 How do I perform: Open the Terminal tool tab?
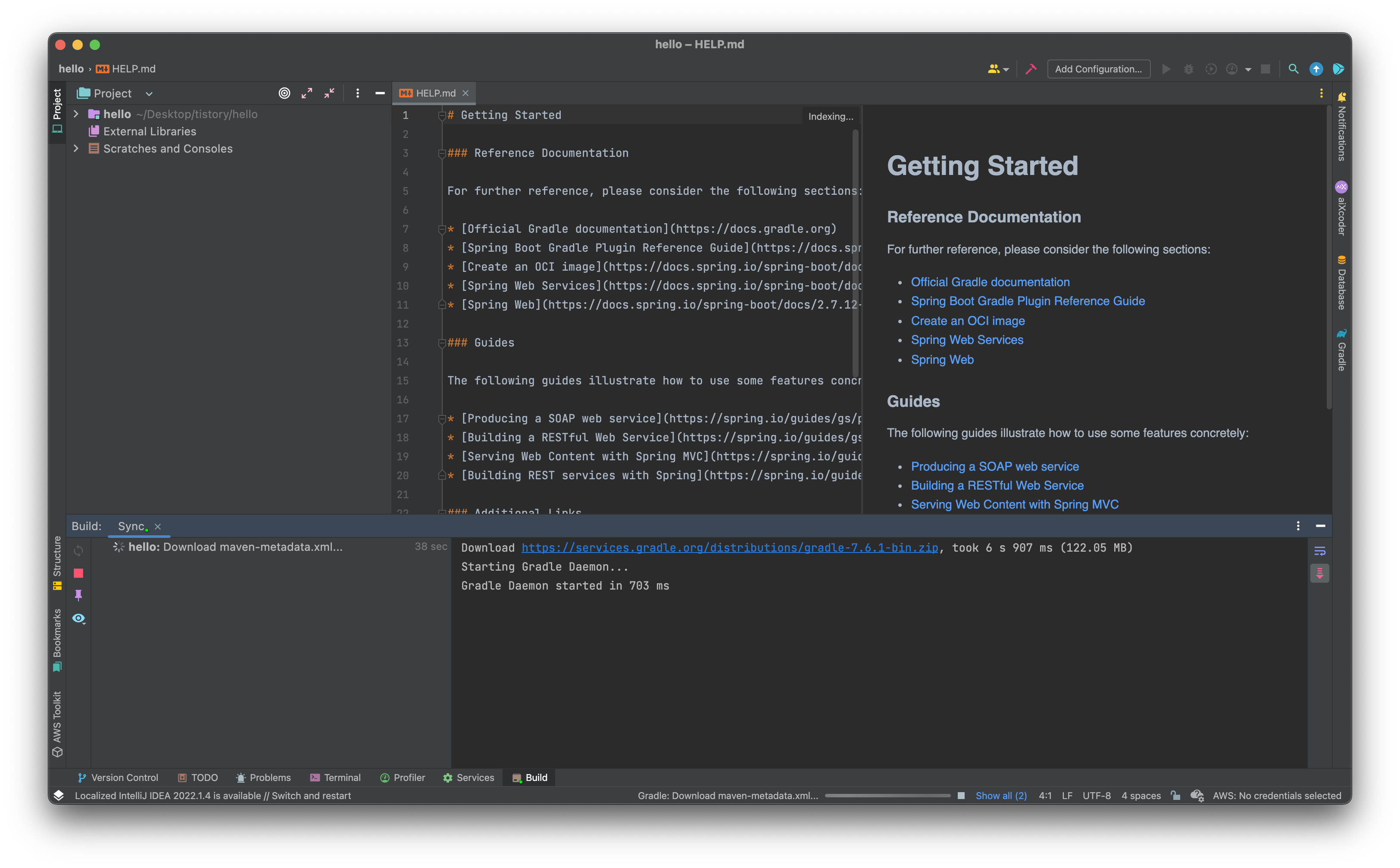[x=335, y=777]
